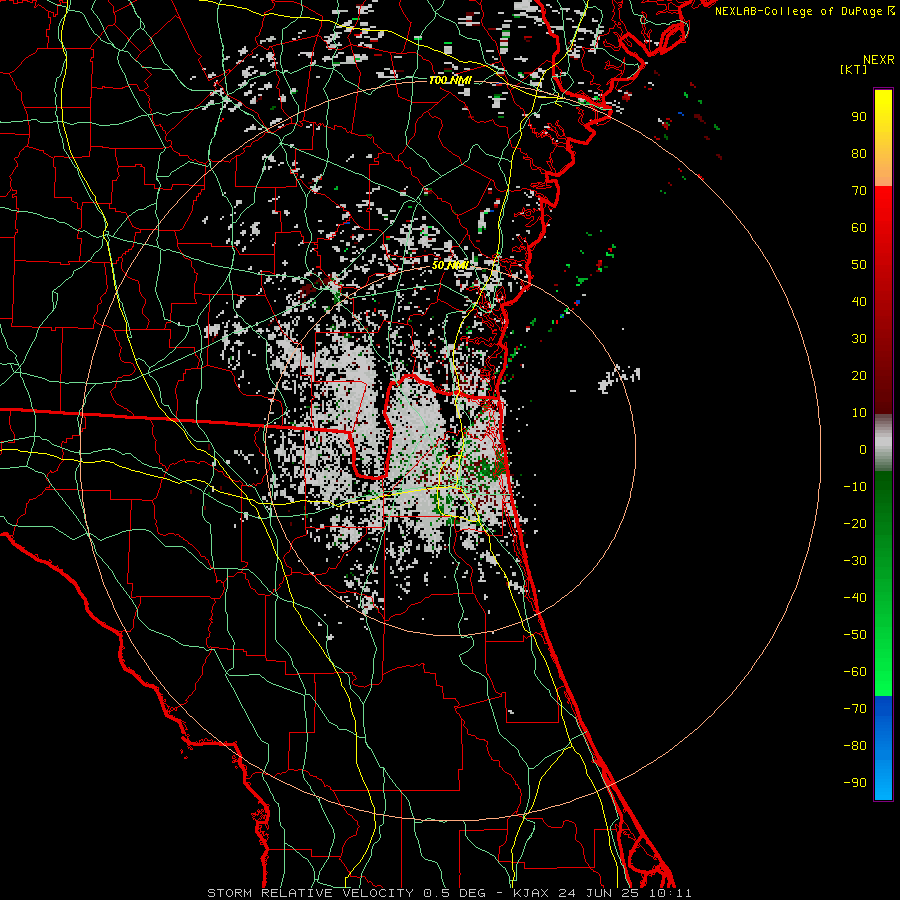The image size is (900, 900).
Task: Click the -20 label on velocity scale
Action: [855, 524]
